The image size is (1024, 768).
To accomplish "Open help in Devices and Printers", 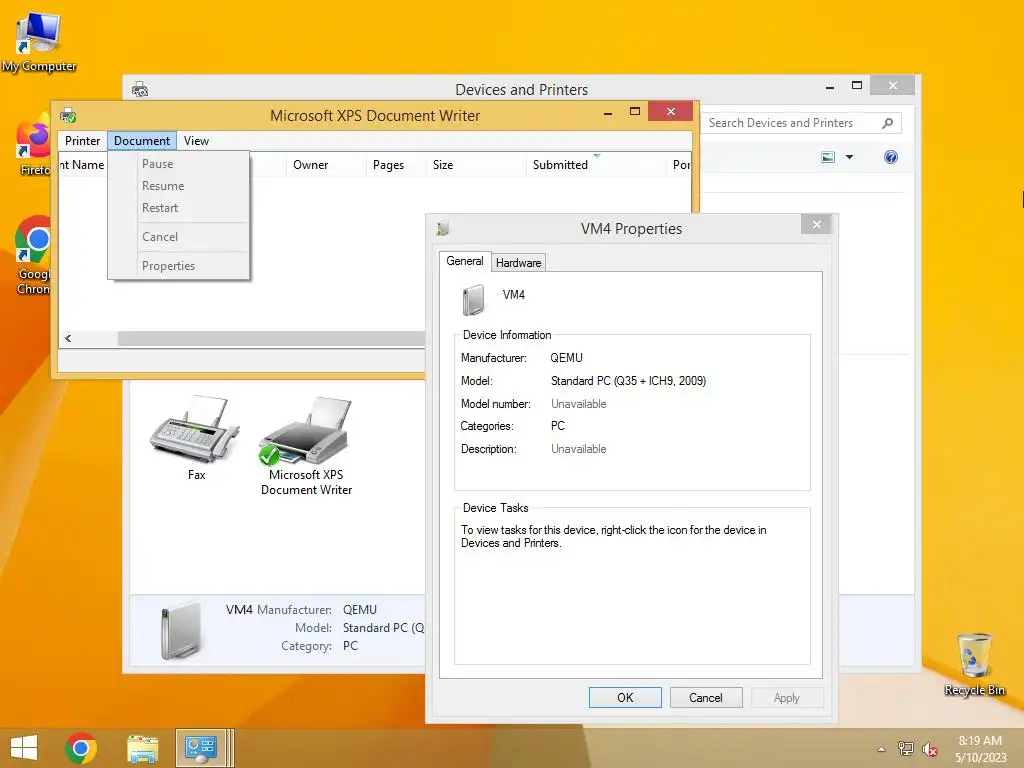I will click(x=890, y=157).
